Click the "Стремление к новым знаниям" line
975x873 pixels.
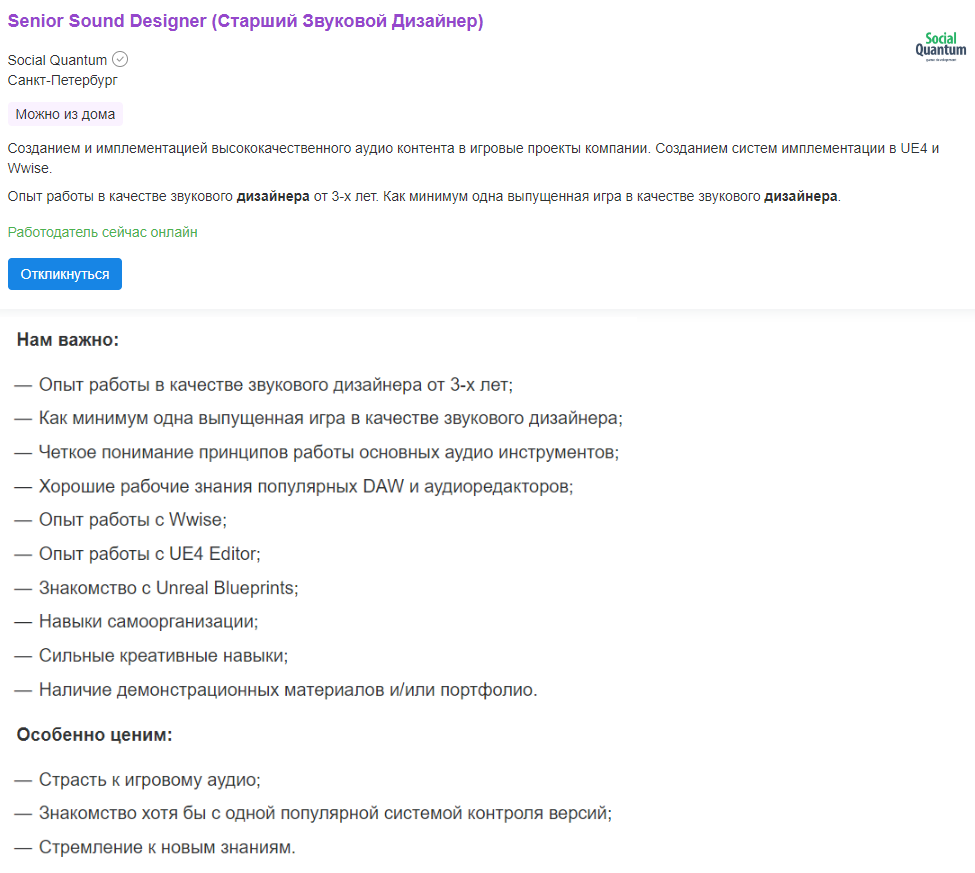click(x=167, y=848)
